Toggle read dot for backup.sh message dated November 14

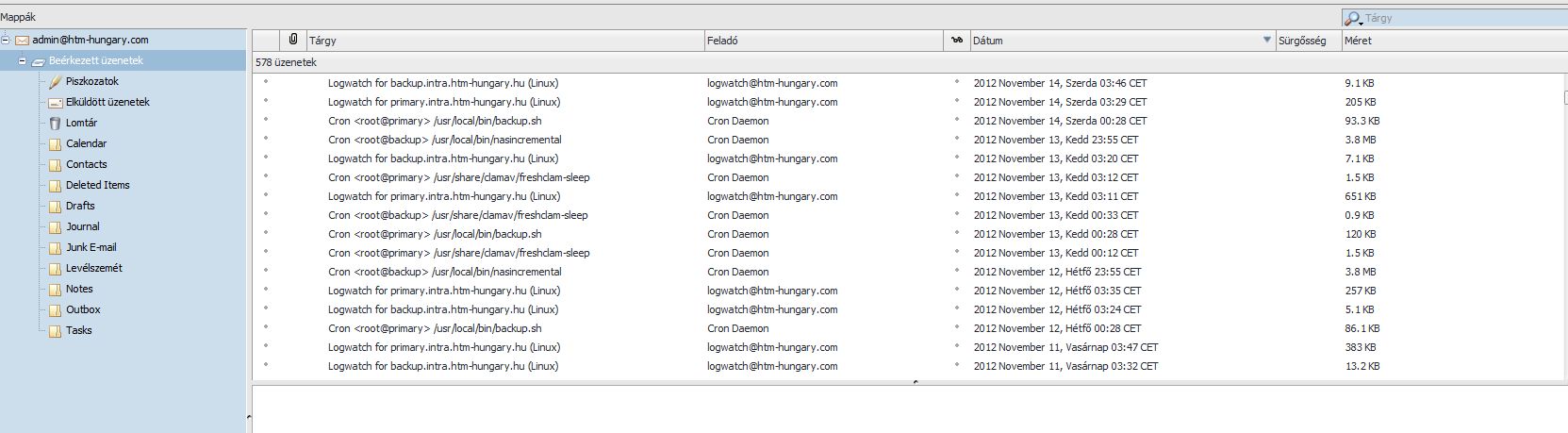coord(956,120)
